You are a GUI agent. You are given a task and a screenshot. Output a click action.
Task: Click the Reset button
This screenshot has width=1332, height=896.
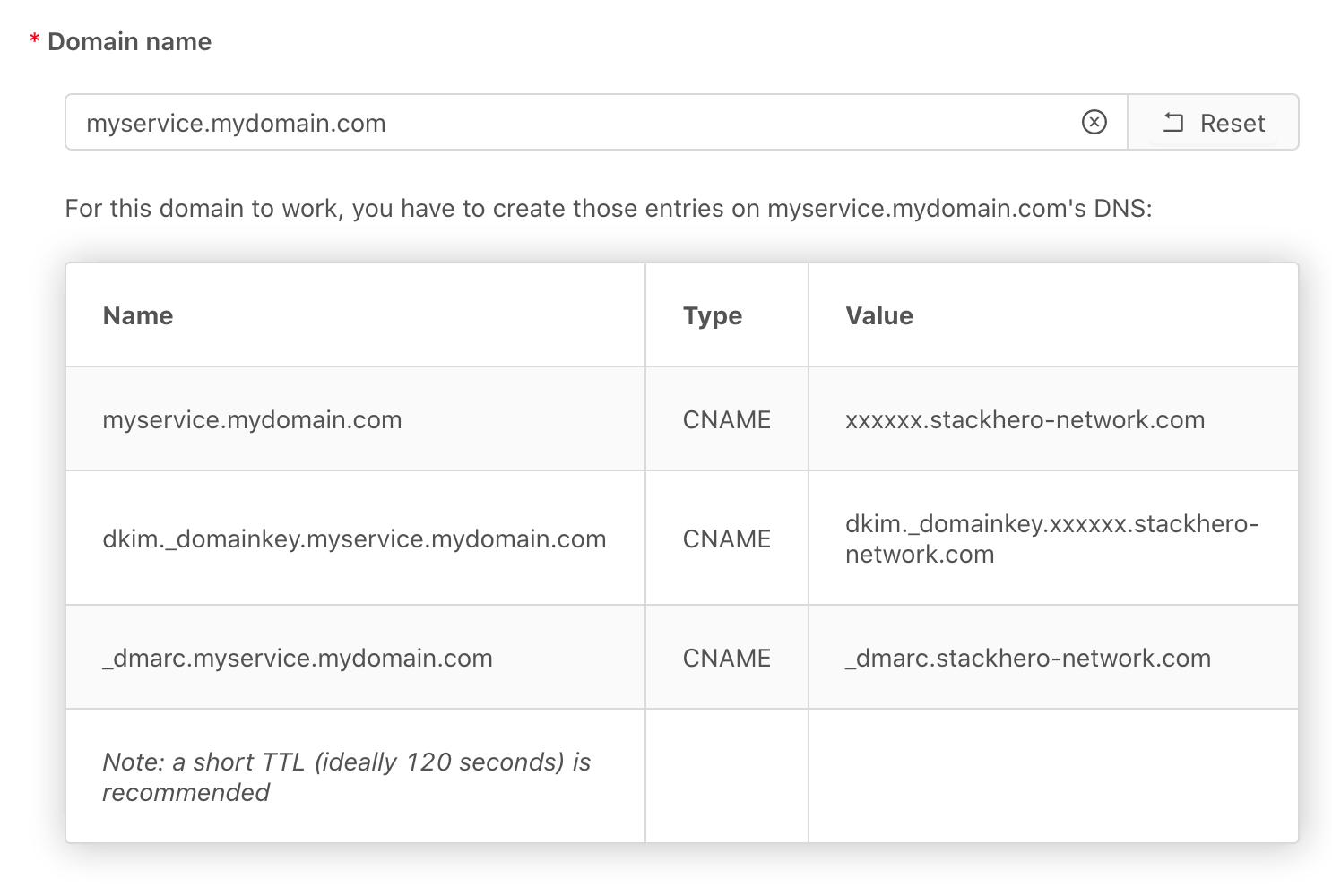click(1213, 123)
